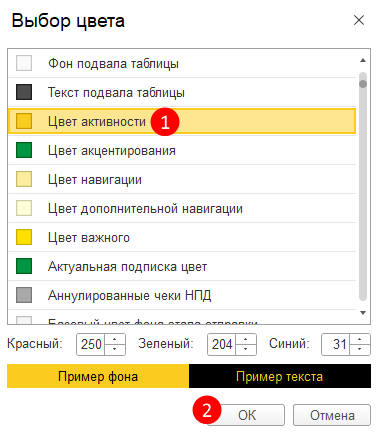Click the Актуальная подписка цвет label
The height and width of the screenshot is (435, 379).
click(128, 266)
